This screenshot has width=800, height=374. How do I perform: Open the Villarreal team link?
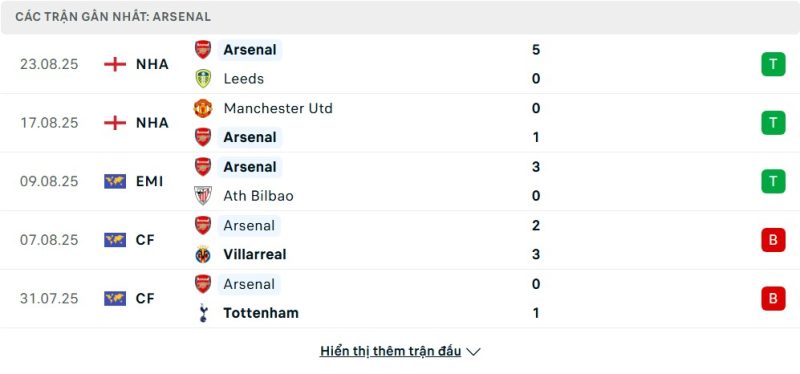click(255, 254)
